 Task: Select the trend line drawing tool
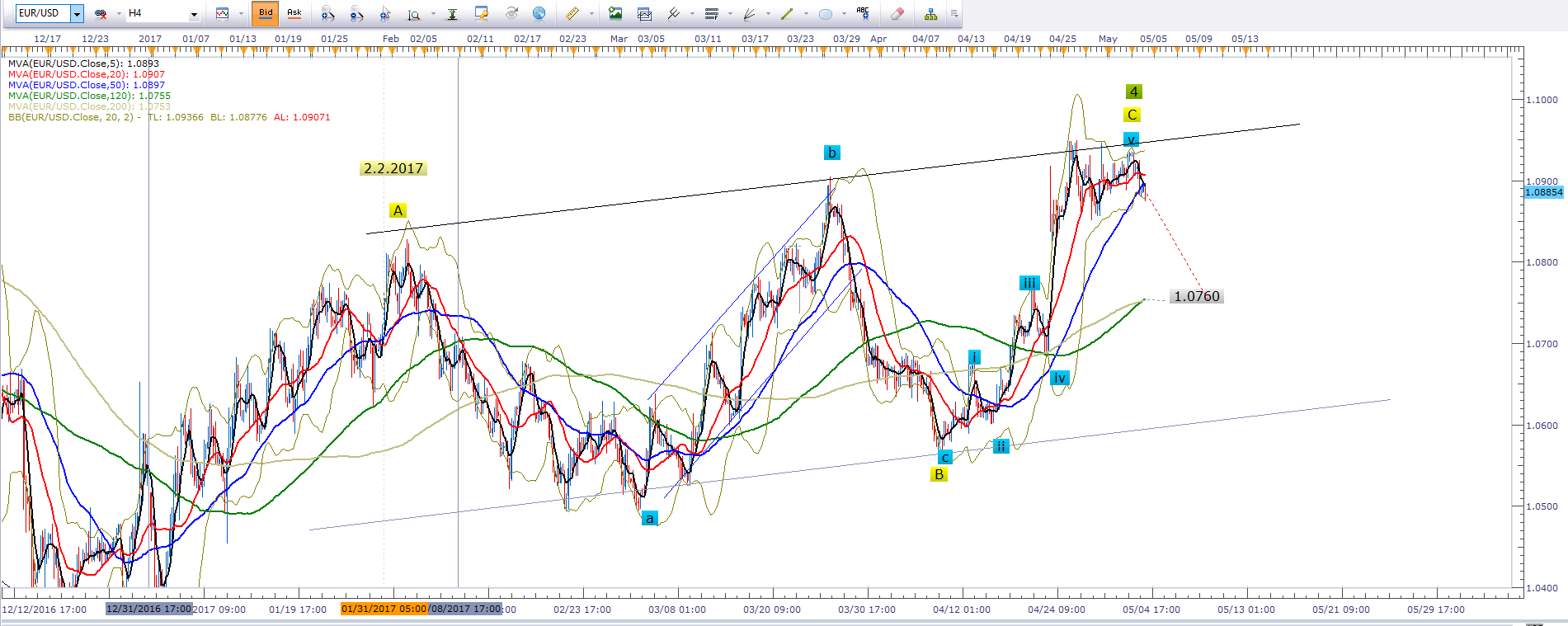[x=786, y=13]
